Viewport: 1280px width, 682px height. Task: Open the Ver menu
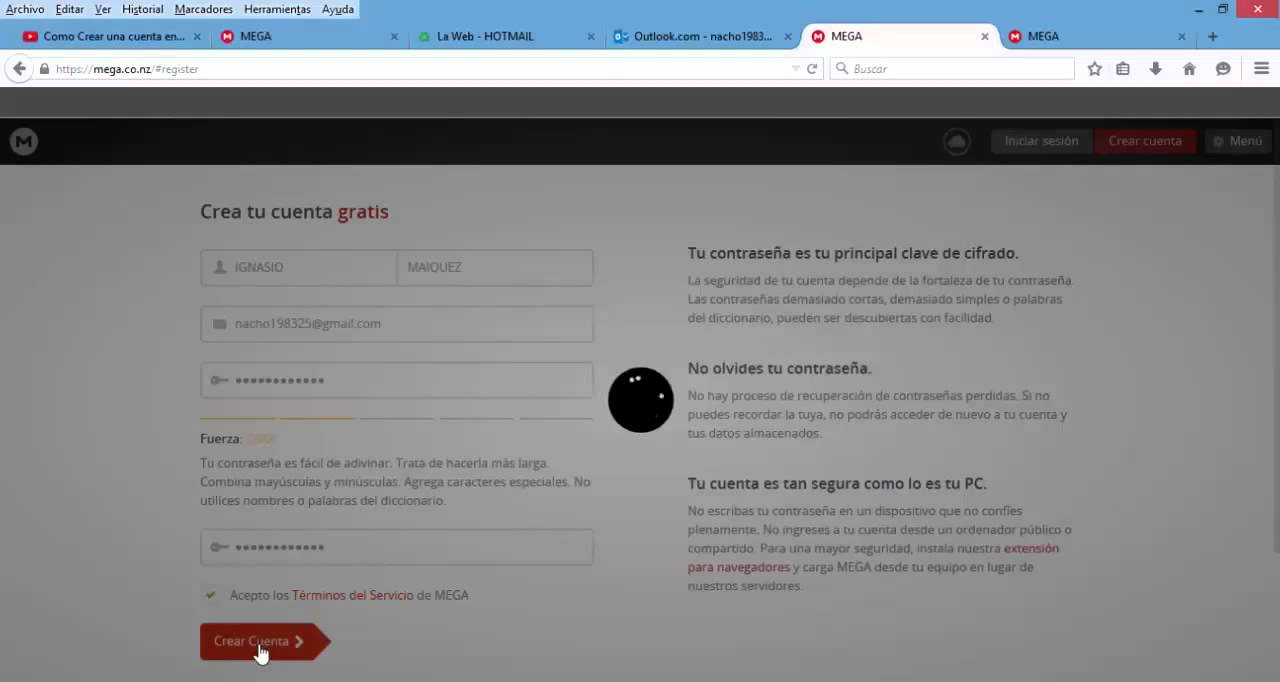point(103,9)
